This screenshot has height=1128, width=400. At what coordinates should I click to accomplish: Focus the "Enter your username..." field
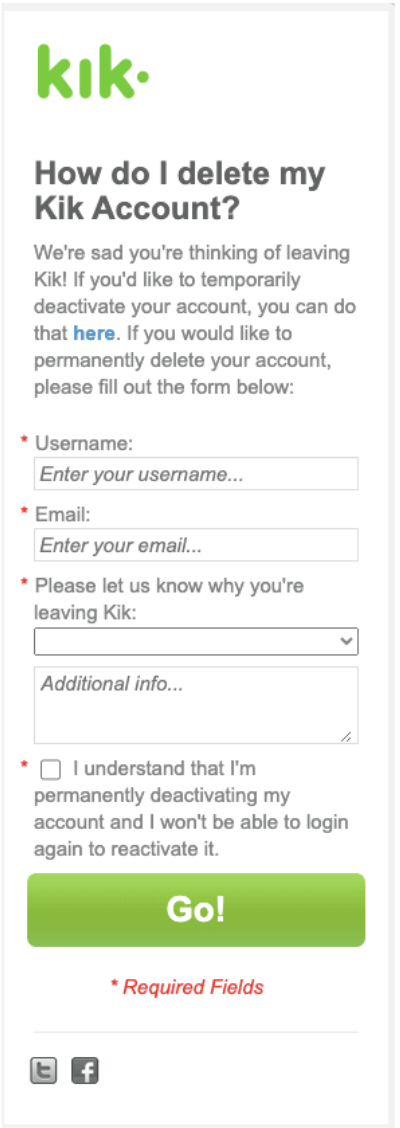pos(196,474)
